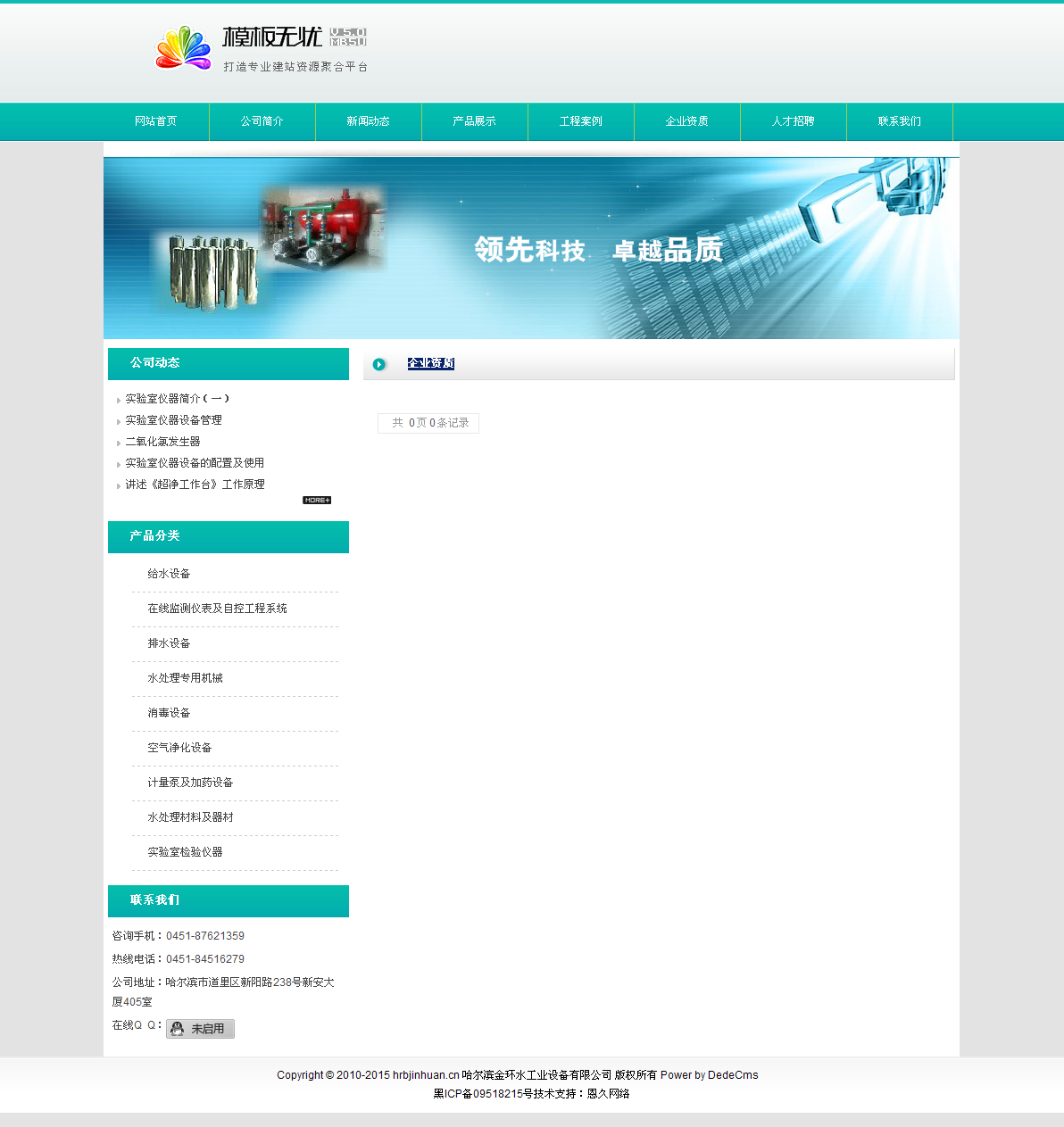
Task: Open the 联系我们 navigation item
Action: [x=900, y=121]
